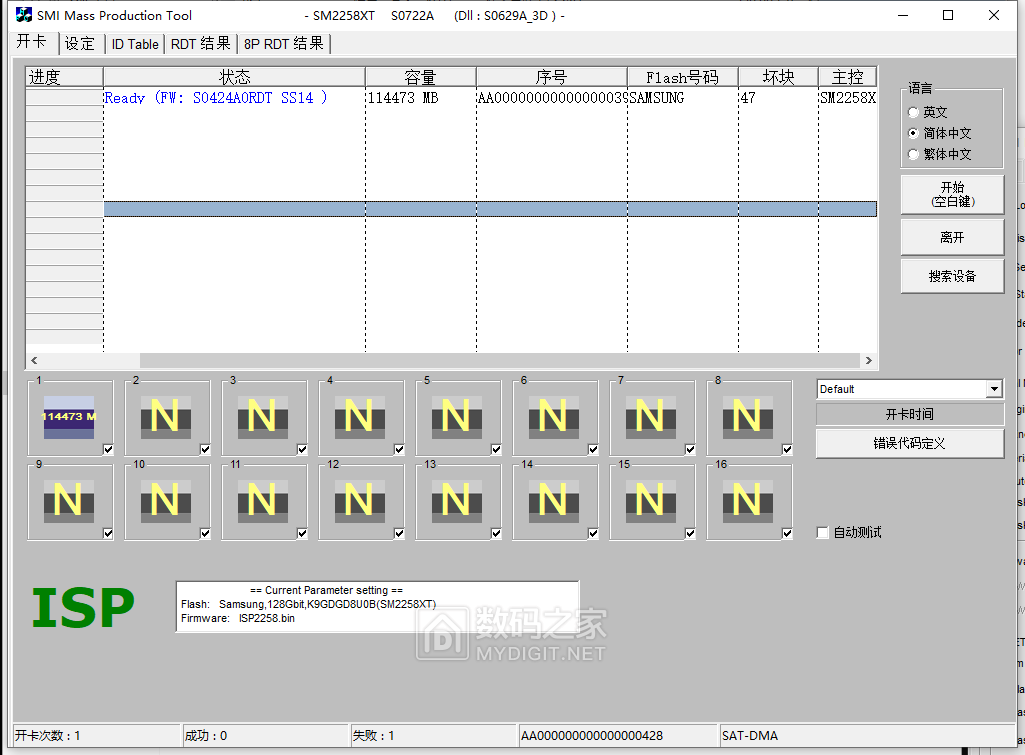Click the port 16 empty slot icon
Viewport: 1025px width, 755px height.
[x=747, y=500]
